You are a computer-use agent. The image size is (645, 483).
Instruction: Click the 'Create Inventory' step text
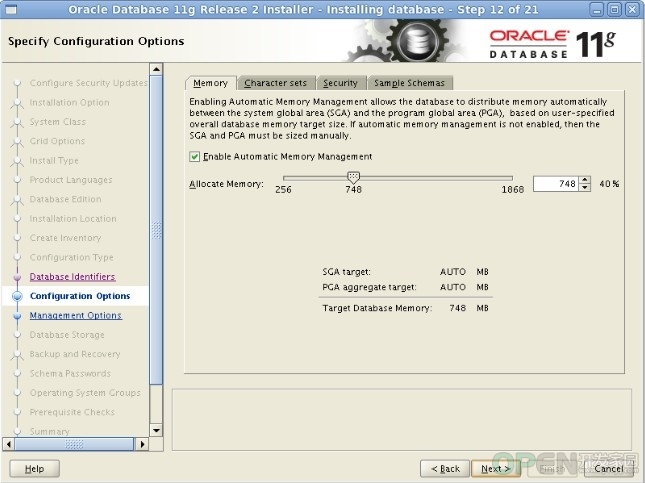click(65, 238)
